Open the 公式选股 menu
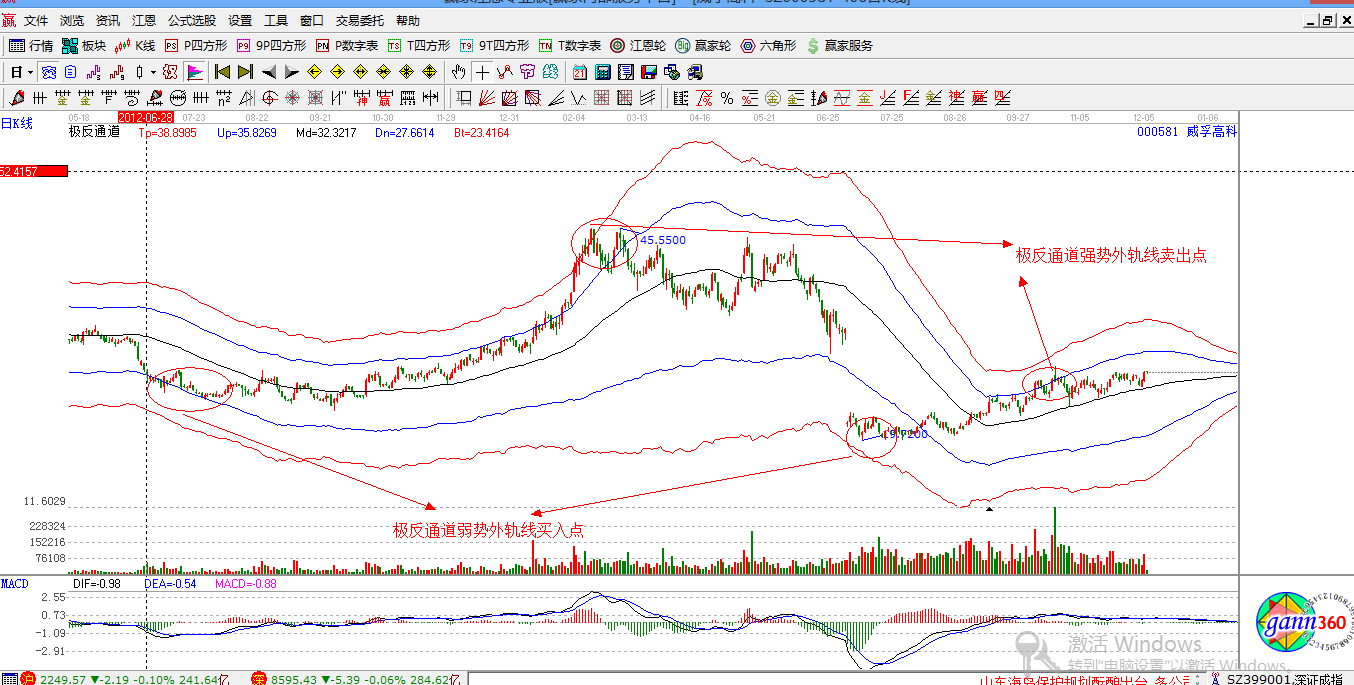Image resolution: width=1354 pixels, height=685 pixels. [x=190, y=20]
